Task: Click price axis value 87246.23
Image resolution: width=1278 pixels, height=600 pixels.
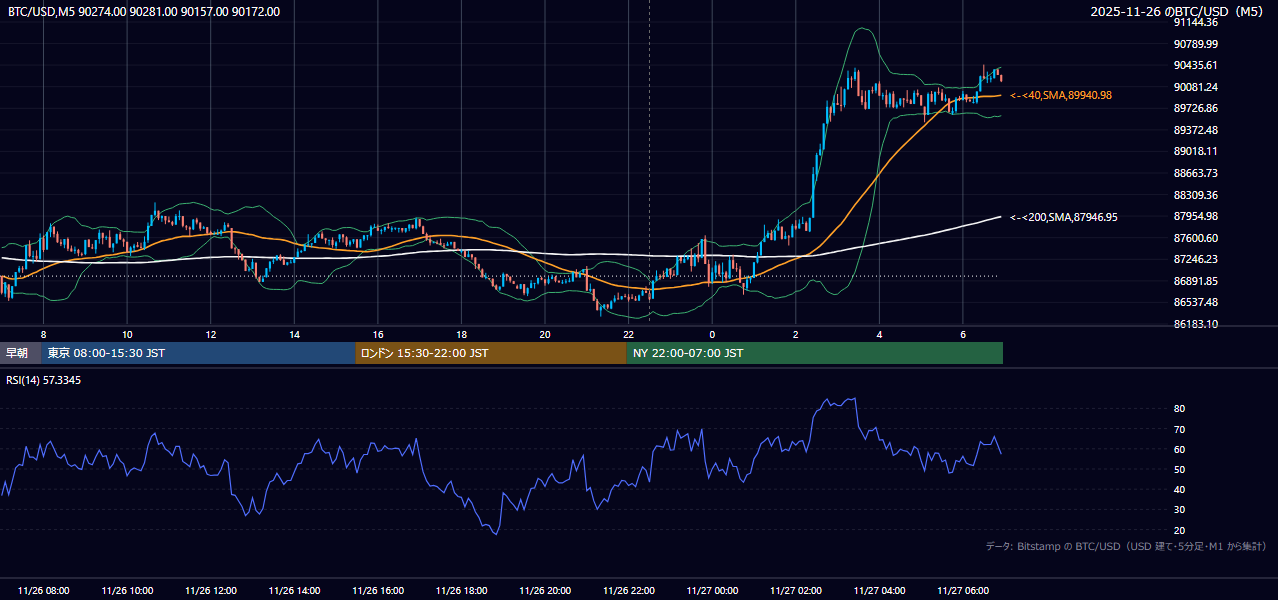Action: click(1196, 259)
